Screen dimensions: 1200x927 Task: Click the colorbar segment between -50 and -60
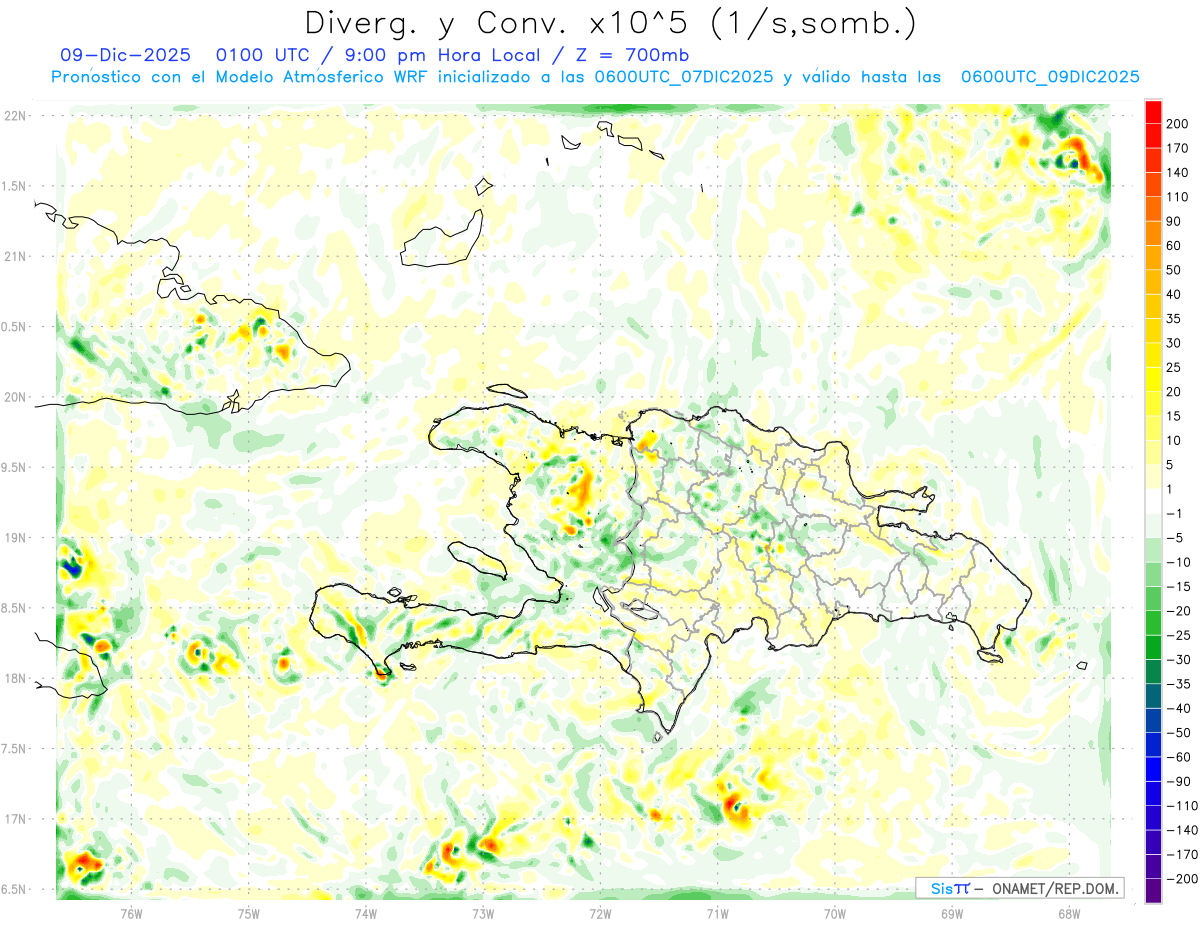[x=1153, y=744]
